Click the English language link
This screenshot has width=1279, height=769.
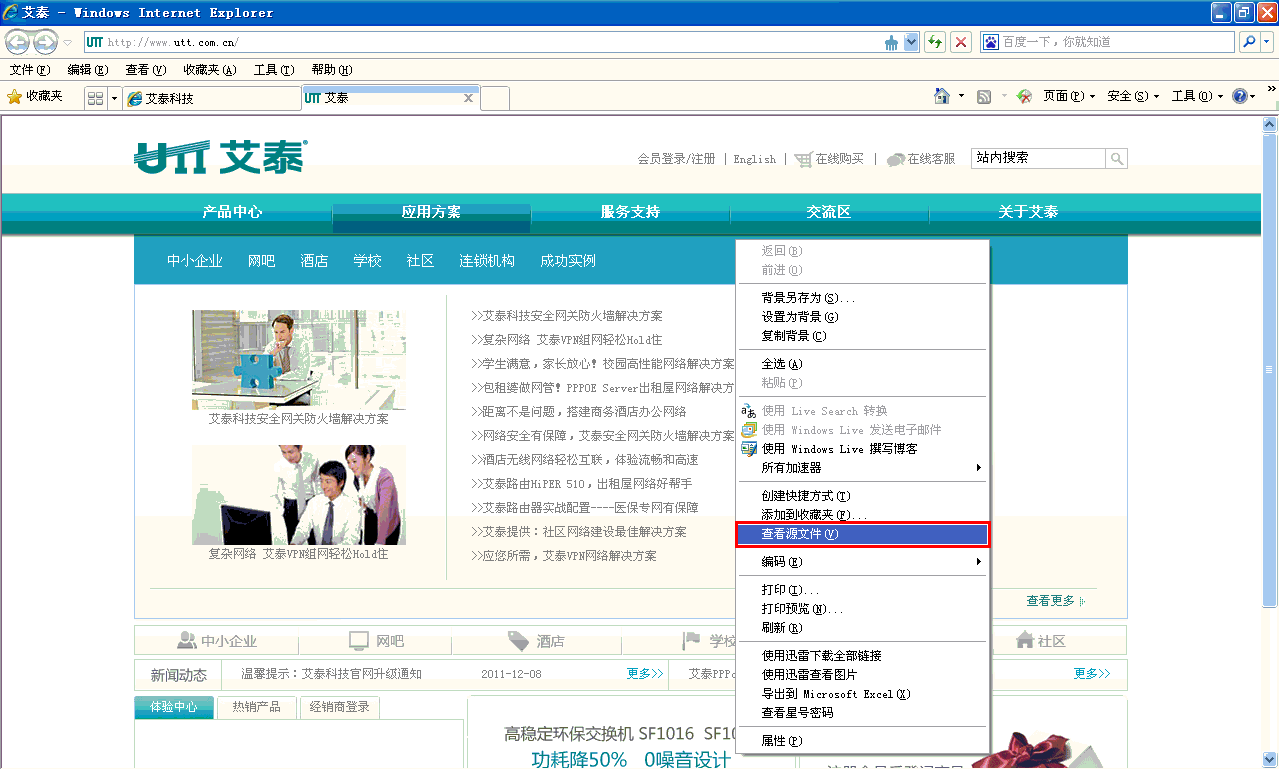point(755,159)
